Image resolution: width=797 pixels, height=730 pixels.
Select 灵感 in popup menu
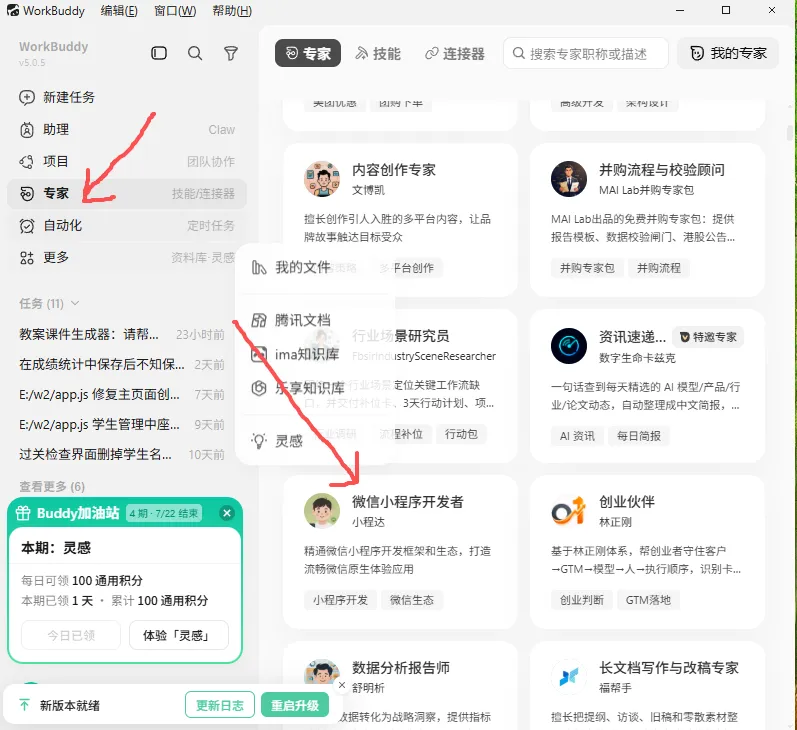click(315, 441)
